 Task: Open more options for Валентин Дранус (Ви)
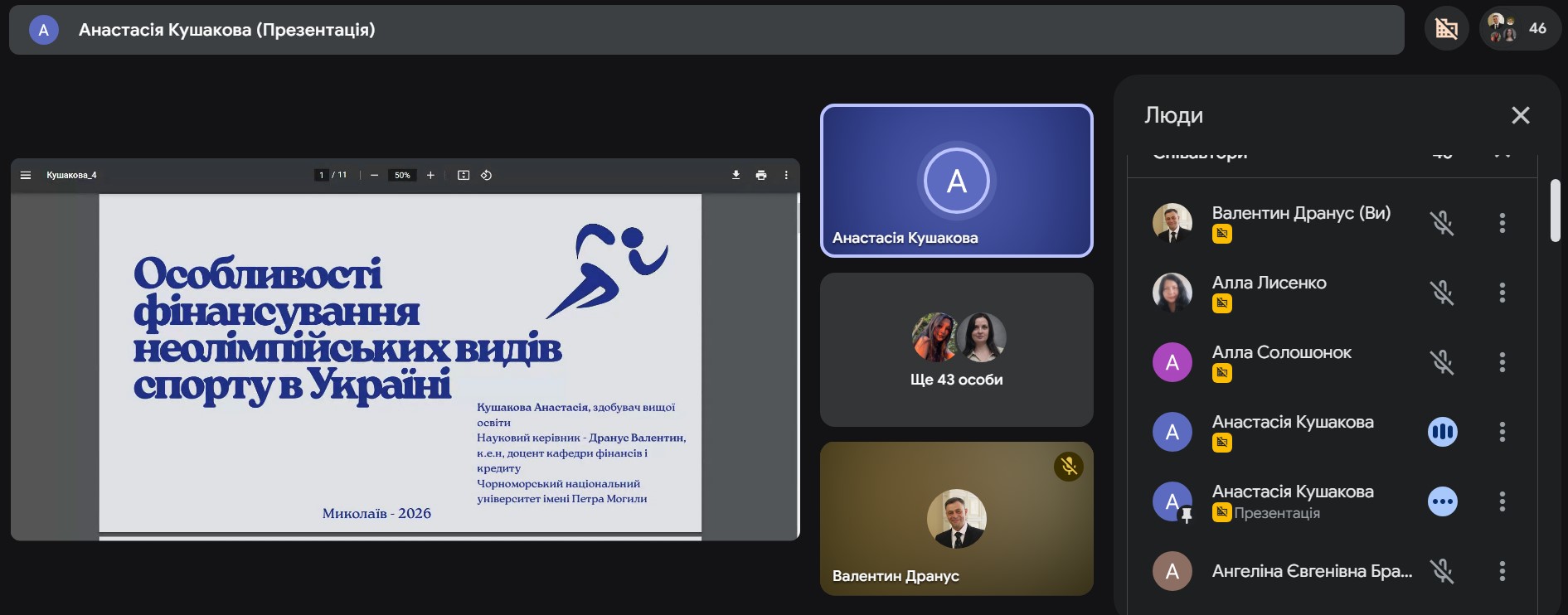(1502, 223)
